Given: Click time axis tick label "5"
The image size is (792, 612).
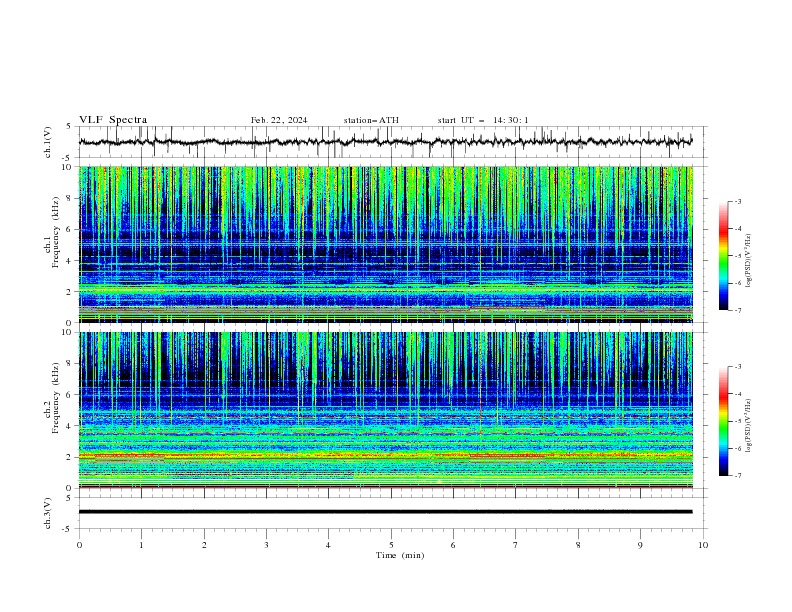Looking at the screenshot, I should pos(391,545).
